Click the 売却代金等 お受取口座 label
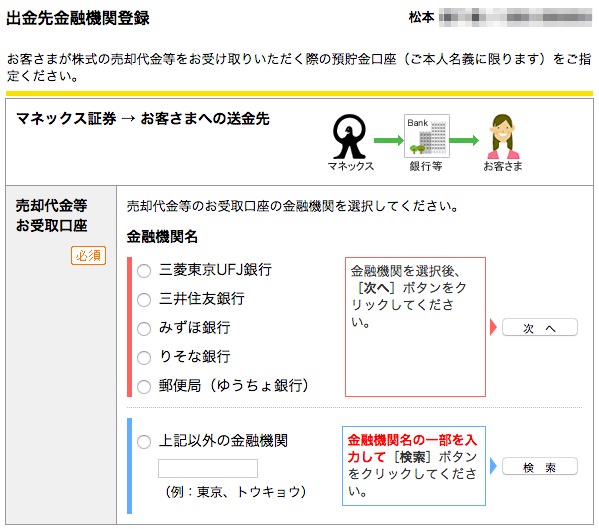This screenshot has width=599, height=529. coord(52,215)
